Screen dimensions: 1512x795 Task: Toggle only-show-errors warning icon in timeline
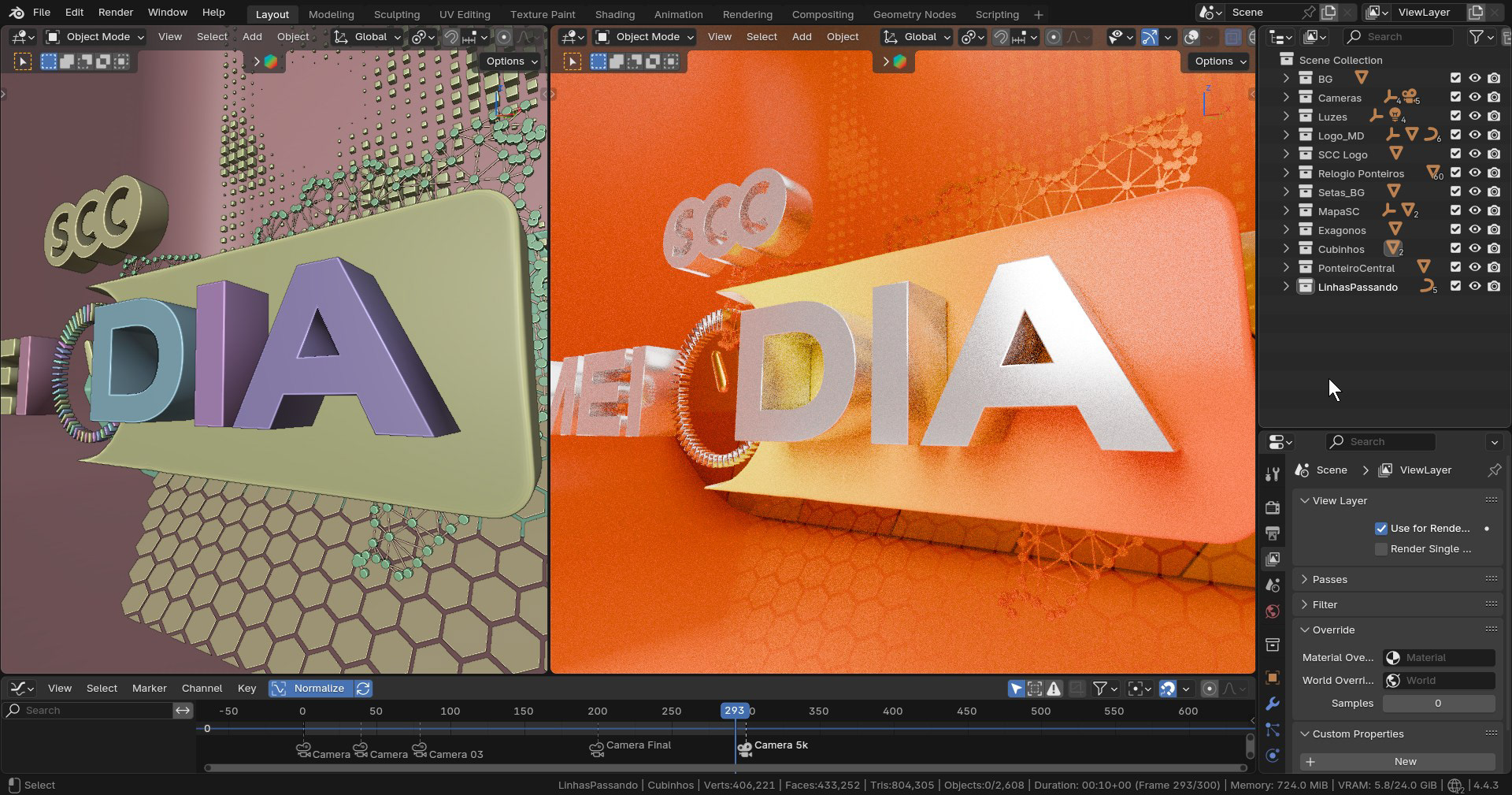click(x=1054, y=689)
